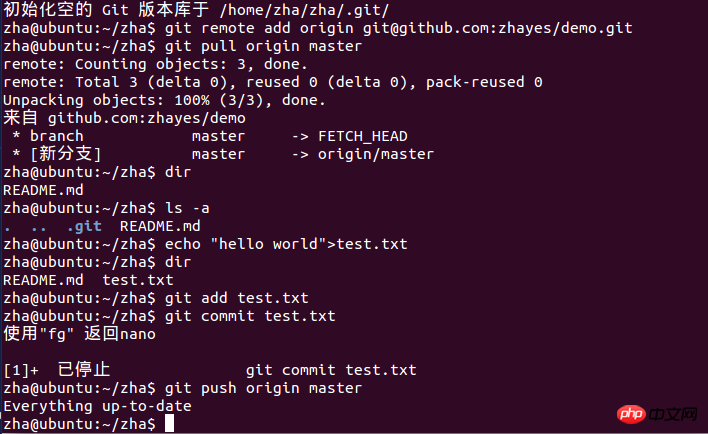Click the 使用"fg" 返回nano message

(x=79, y=334)
